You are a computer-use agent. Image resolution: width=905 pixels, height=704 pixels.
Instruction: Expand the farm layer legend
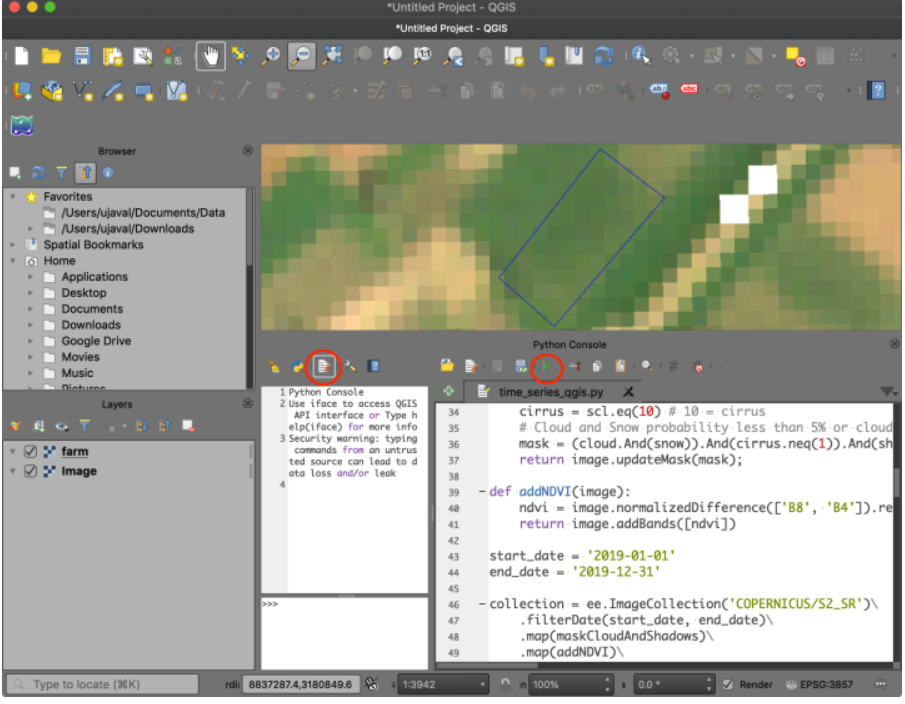tap(13, 451)
